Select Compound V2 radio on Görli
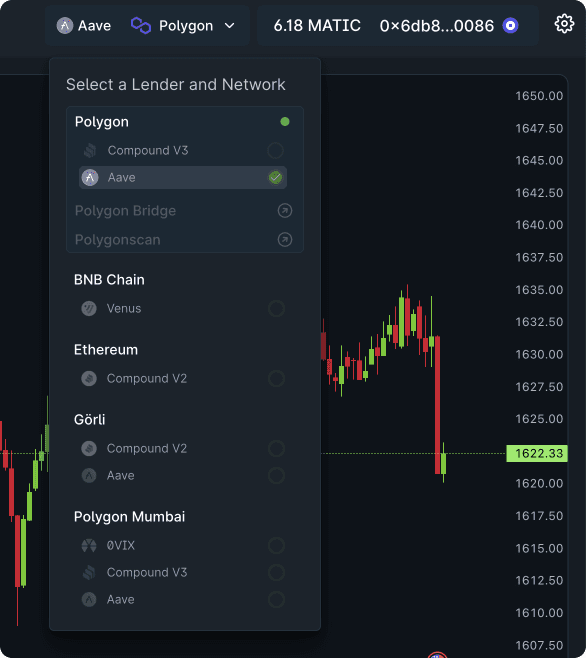The height and width of the screenshot is (658, 586). (276, 448)
